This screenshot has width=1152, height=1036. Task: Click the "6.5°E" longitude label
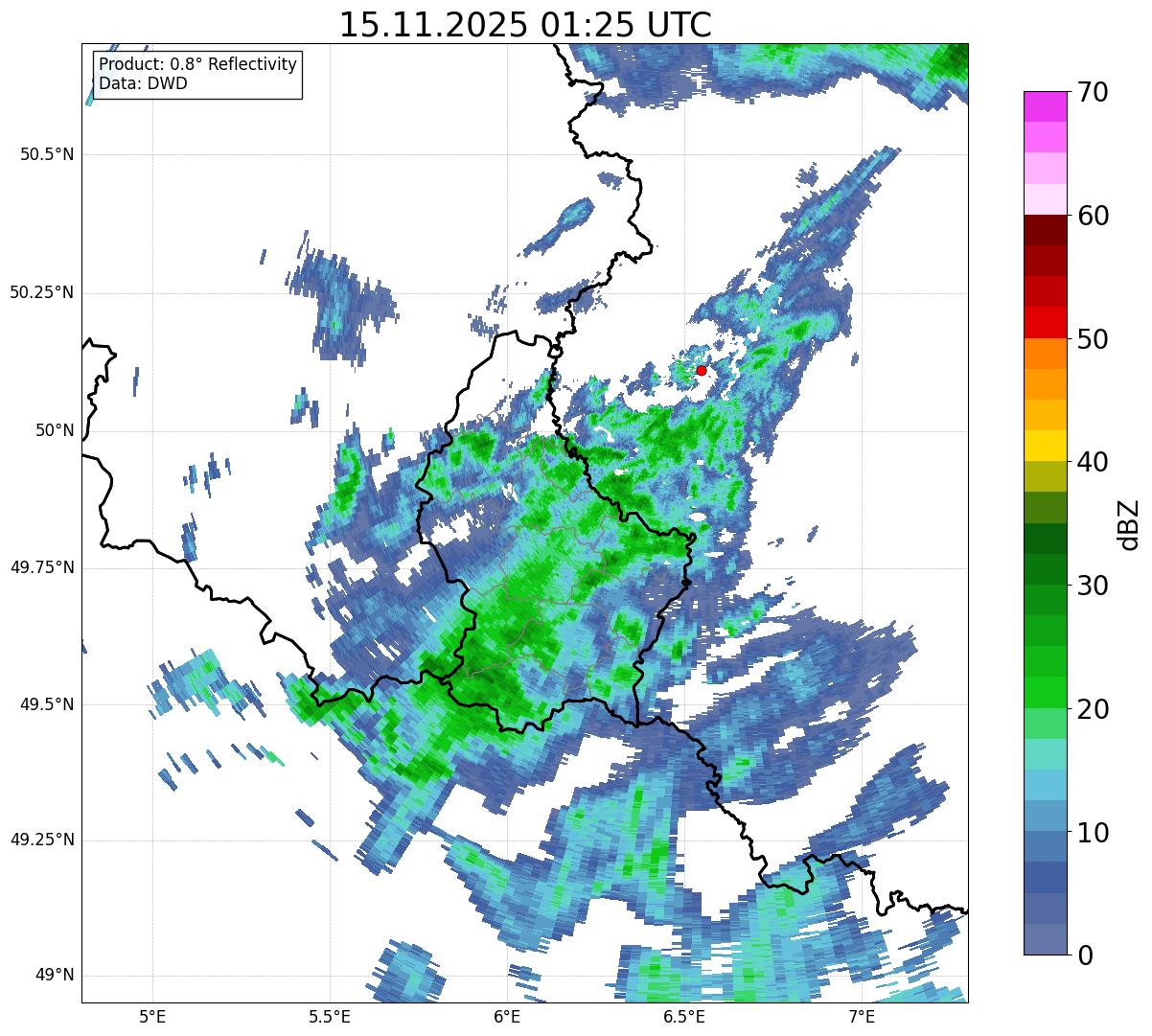tap(684, 1016)
